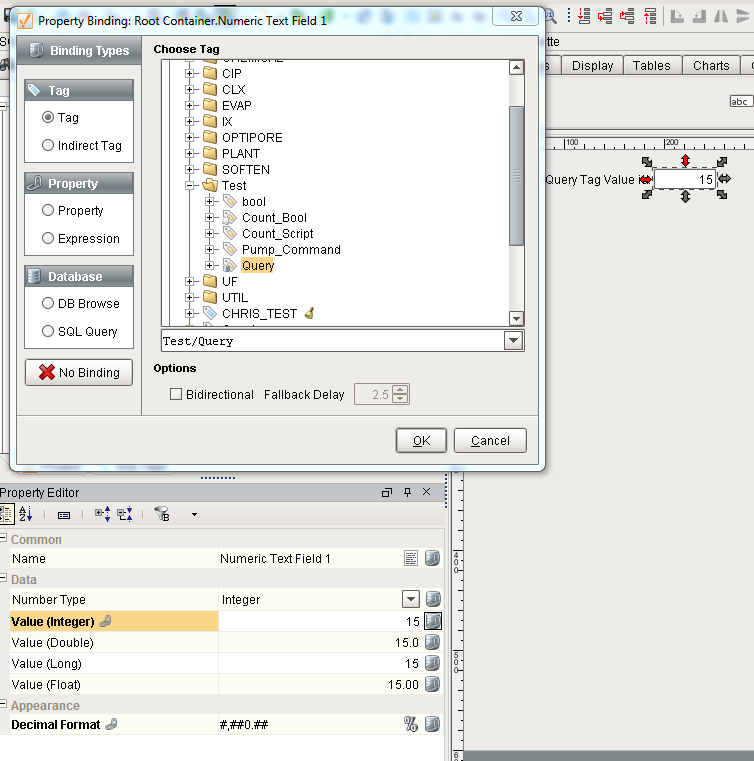
Task: Click the zoom 1:1 magnifier icon
Action: (551, 17)
